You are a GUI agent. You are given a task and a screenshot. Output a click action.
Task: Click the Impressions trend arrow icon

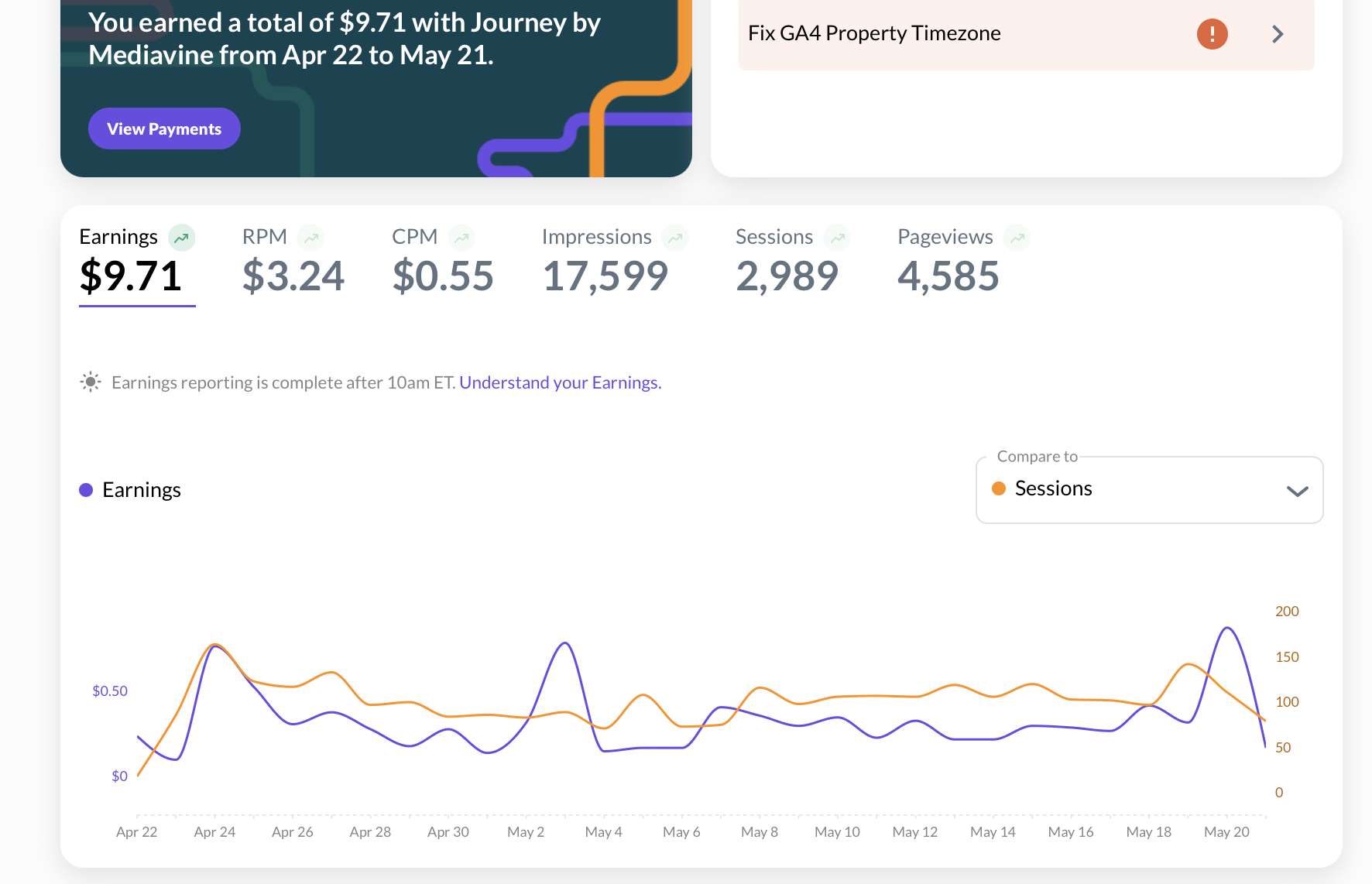(675, 238)
